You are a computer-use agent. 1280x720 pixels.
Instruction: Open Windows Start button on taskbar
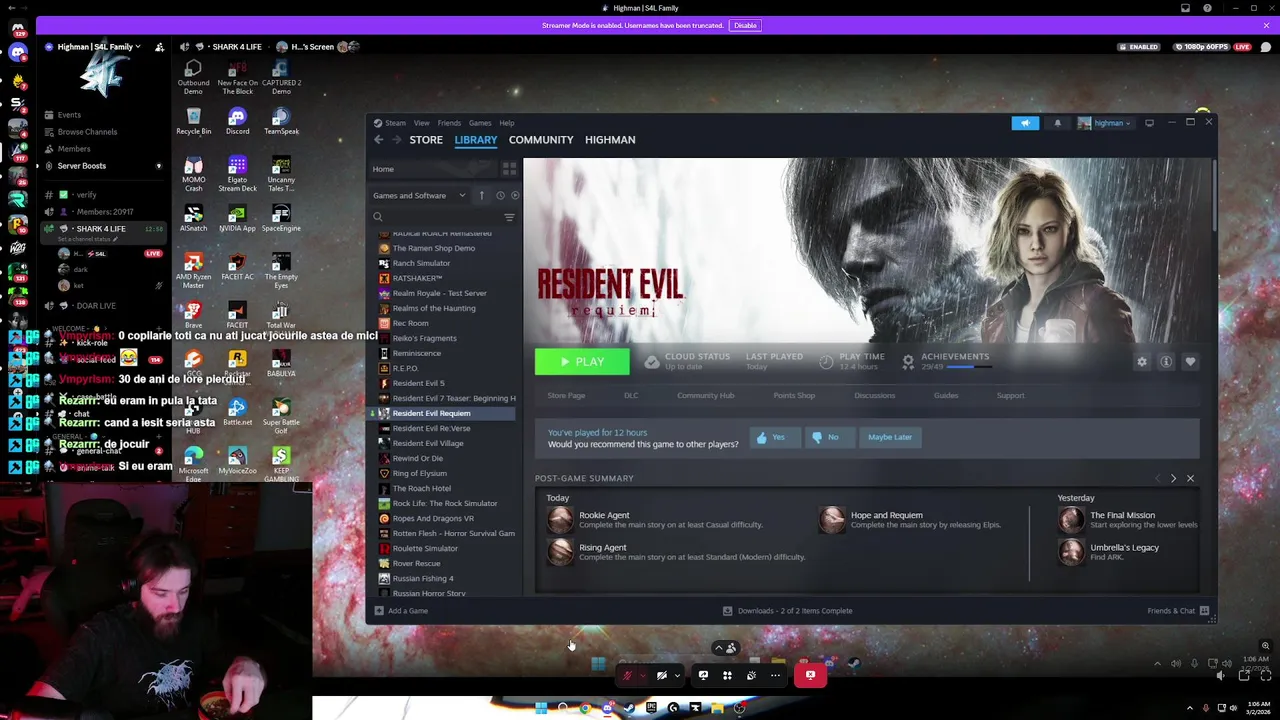click(x=541, y=708)
